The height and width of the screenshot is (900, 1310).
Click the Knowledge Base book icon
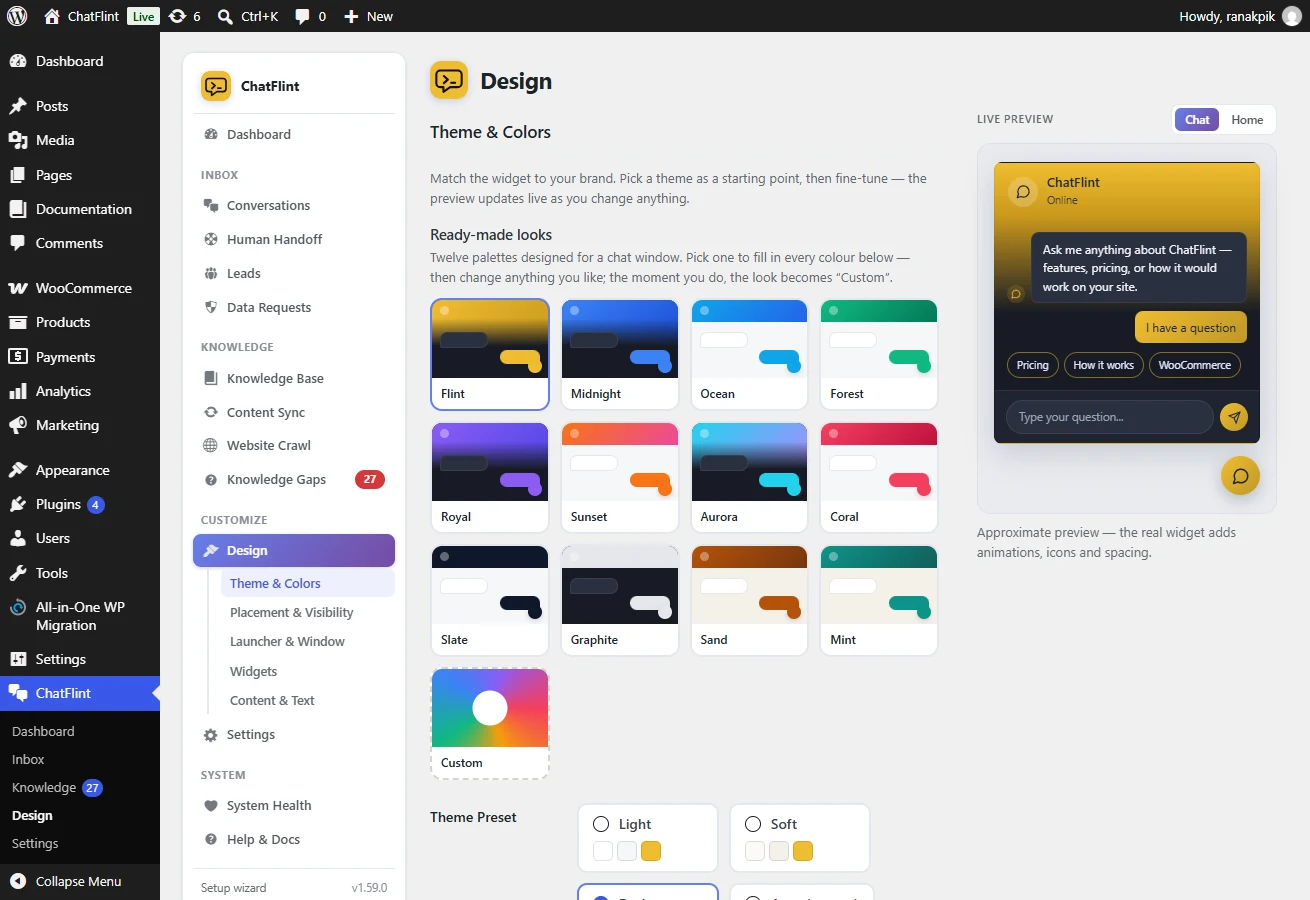[x=211, y=378]
